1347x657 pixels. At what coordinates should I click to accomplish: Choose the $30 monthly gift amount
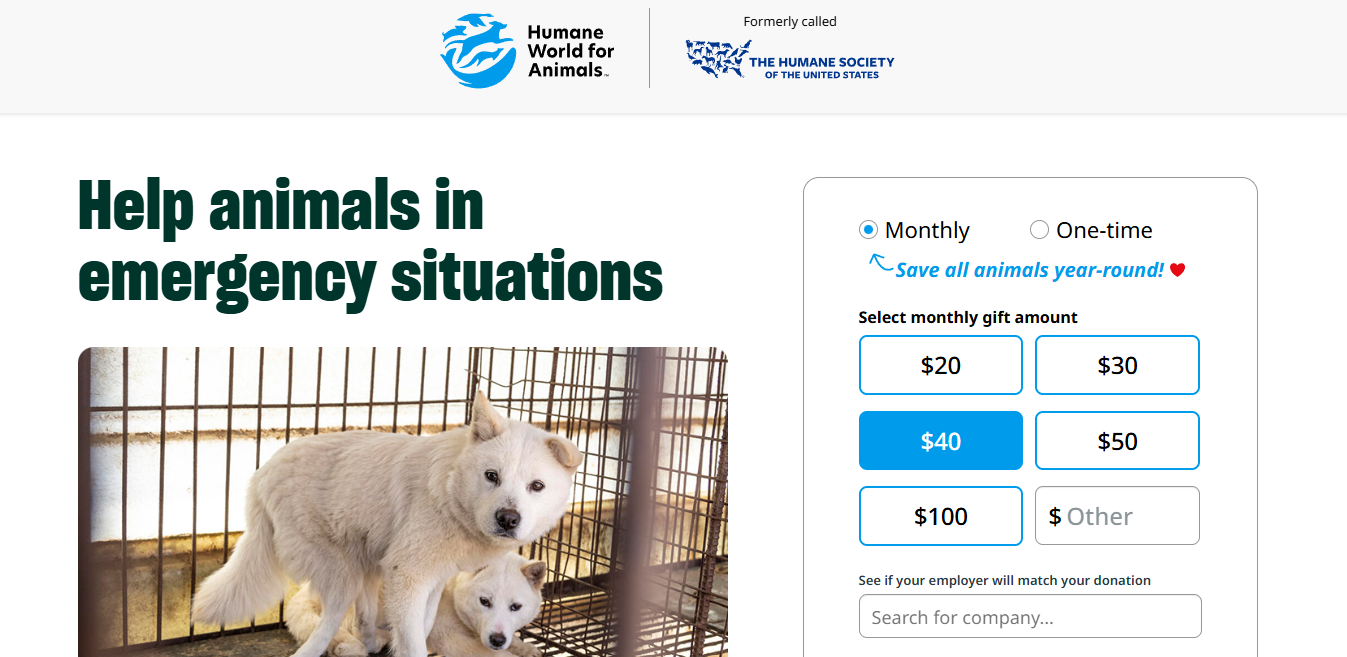pyautogui.click(x=1116, y=365)
